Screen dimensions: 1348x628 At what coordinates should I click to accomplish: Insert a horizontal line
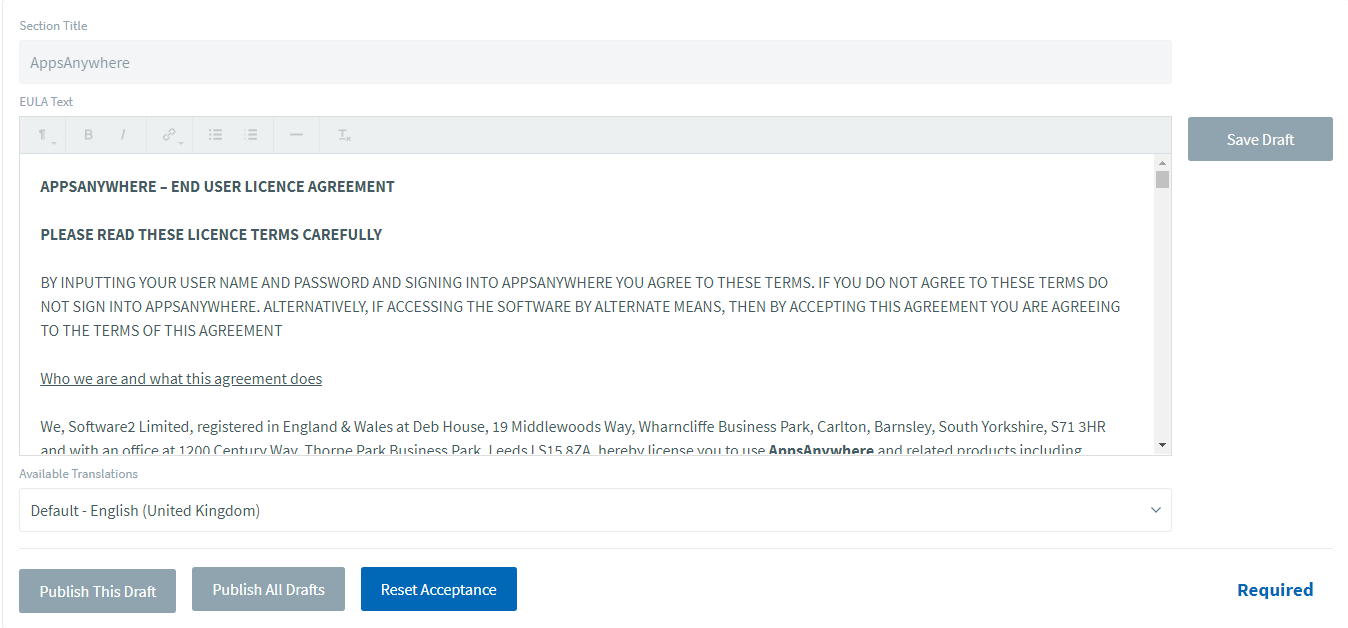click(296, 135)
